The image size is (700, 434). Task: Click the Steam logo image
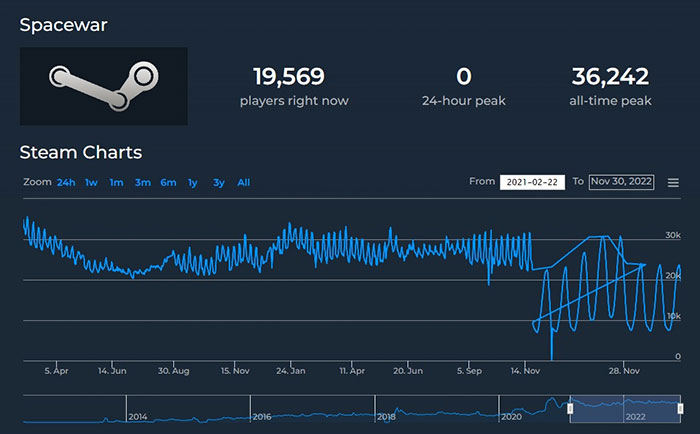pos(104,85)
